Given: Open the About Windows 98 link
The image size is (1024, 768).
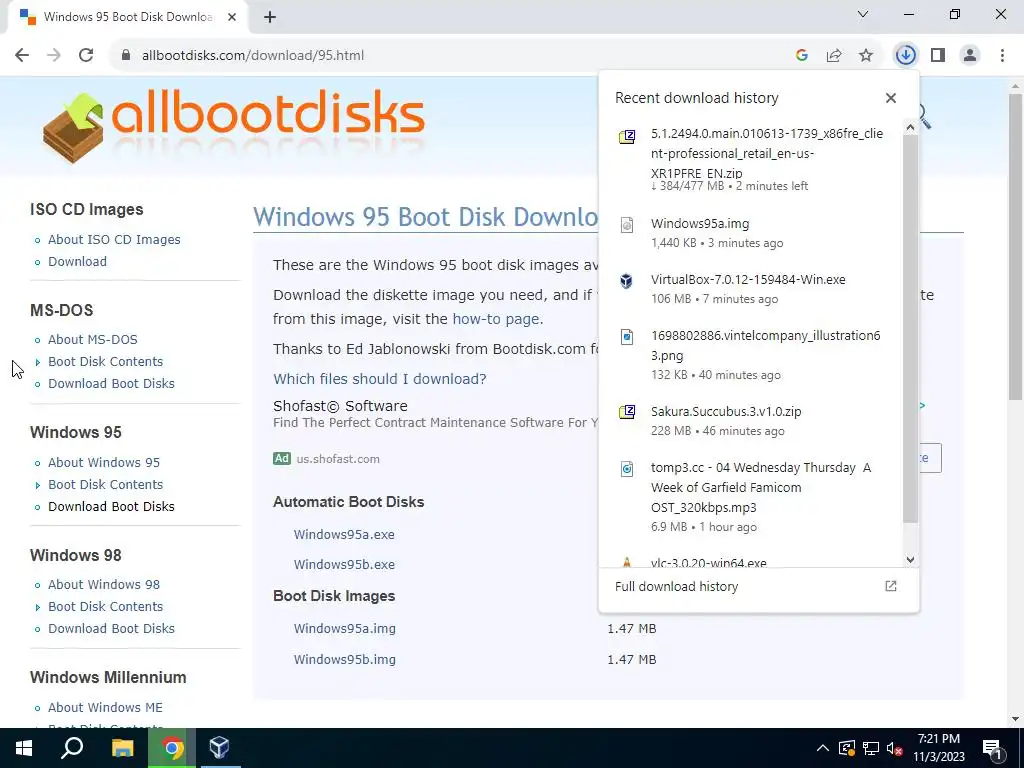Looking at the screenshot, I should click(104, 584).
